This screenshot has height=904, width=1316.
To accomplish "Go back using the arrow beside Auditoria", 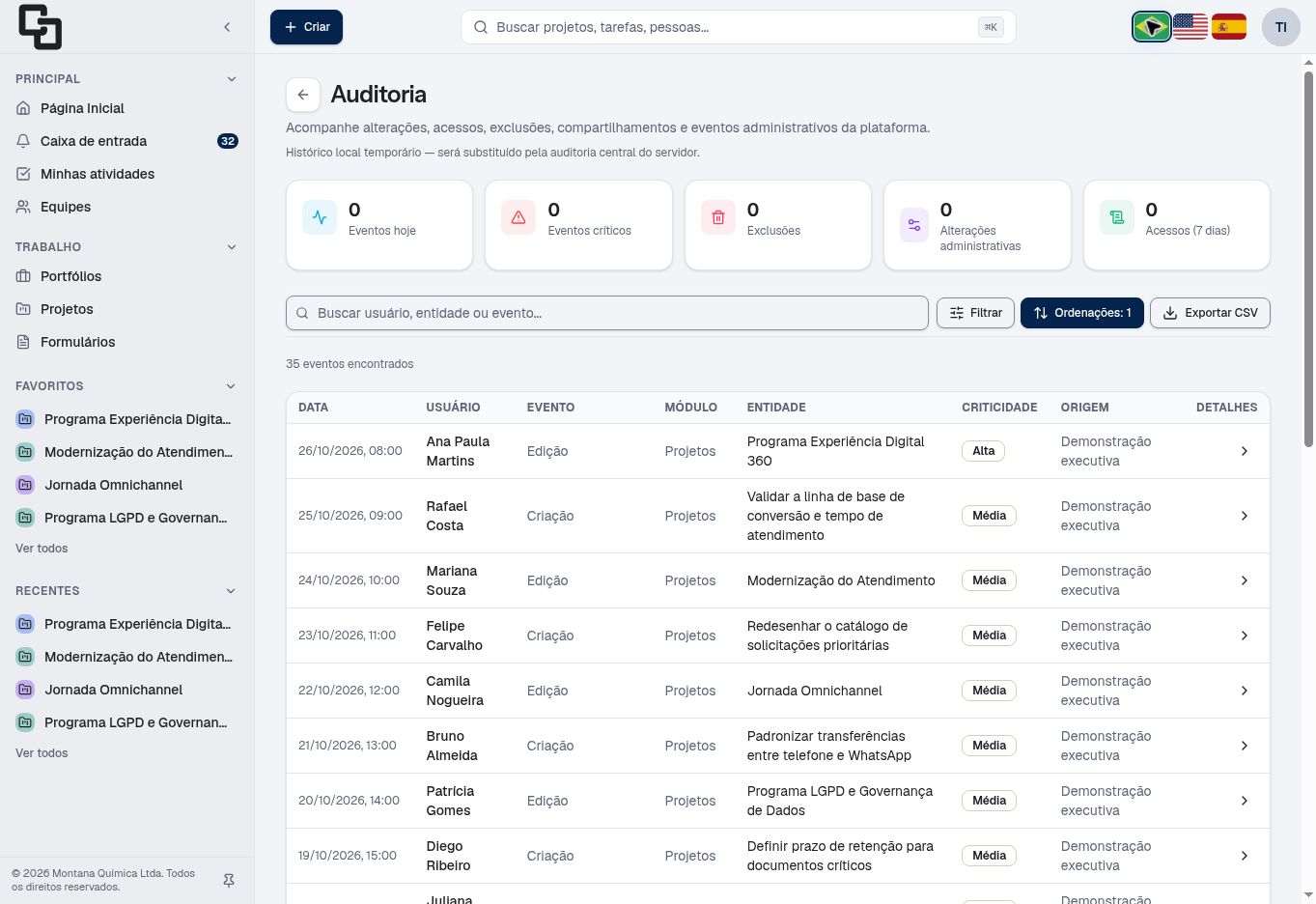I will click(303, 95).
